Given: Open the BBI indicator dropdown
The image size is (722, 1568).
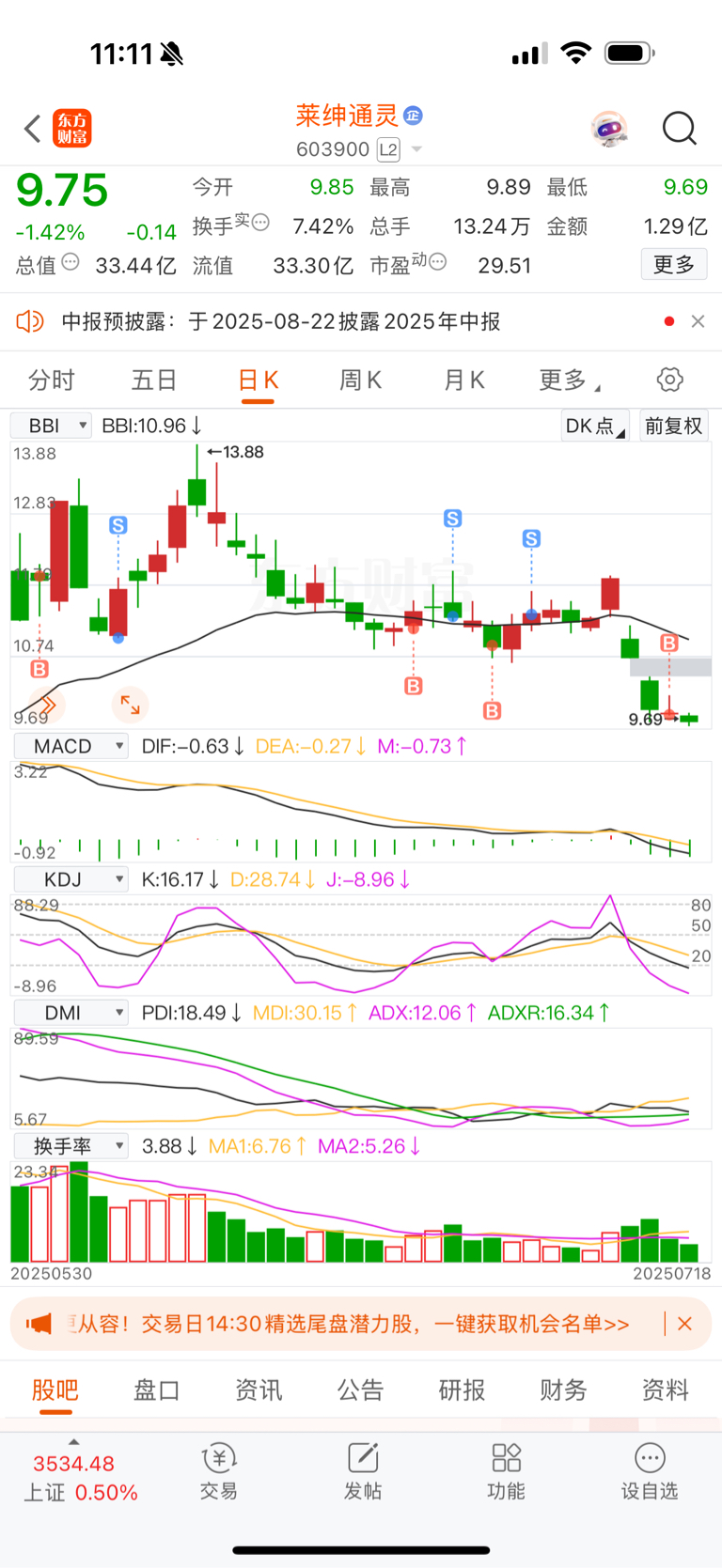Looking at the screenshot, I should pos(51,426).
